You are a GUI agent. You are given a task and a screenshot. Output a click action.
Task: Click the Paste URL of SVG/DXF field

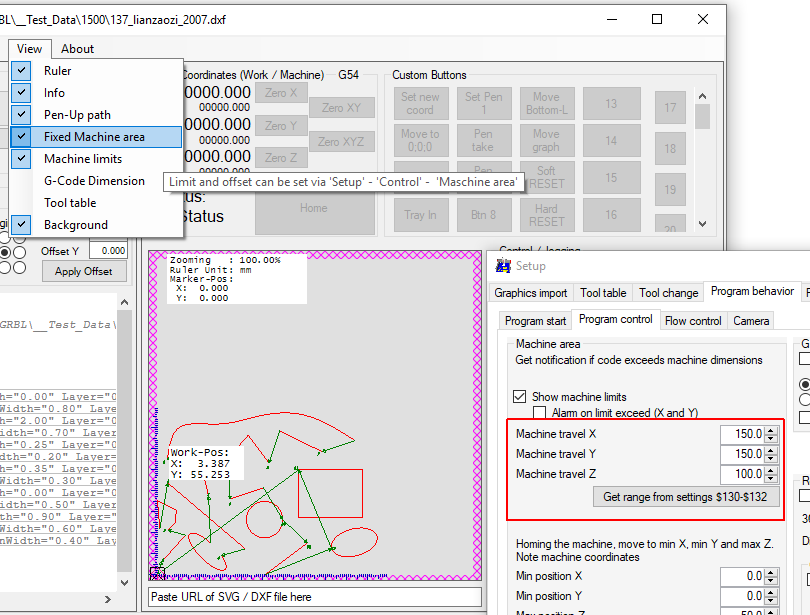point(314,597)
